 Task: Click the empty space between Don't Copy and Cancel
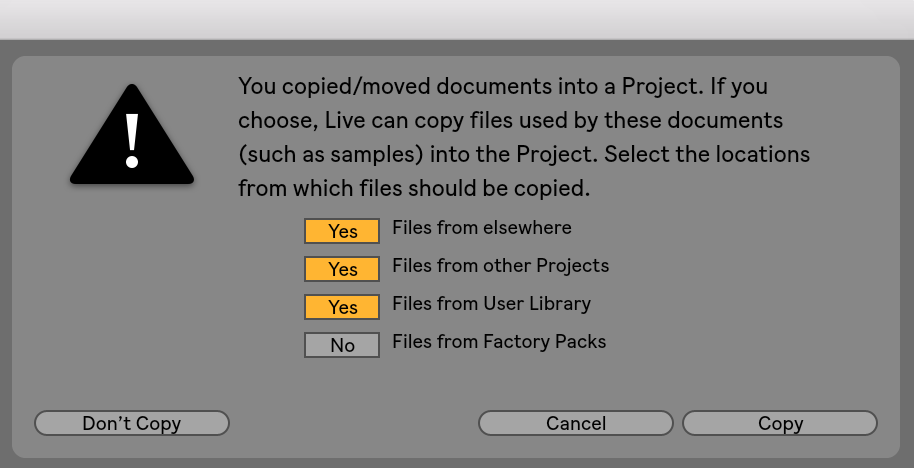pos(353,423)
